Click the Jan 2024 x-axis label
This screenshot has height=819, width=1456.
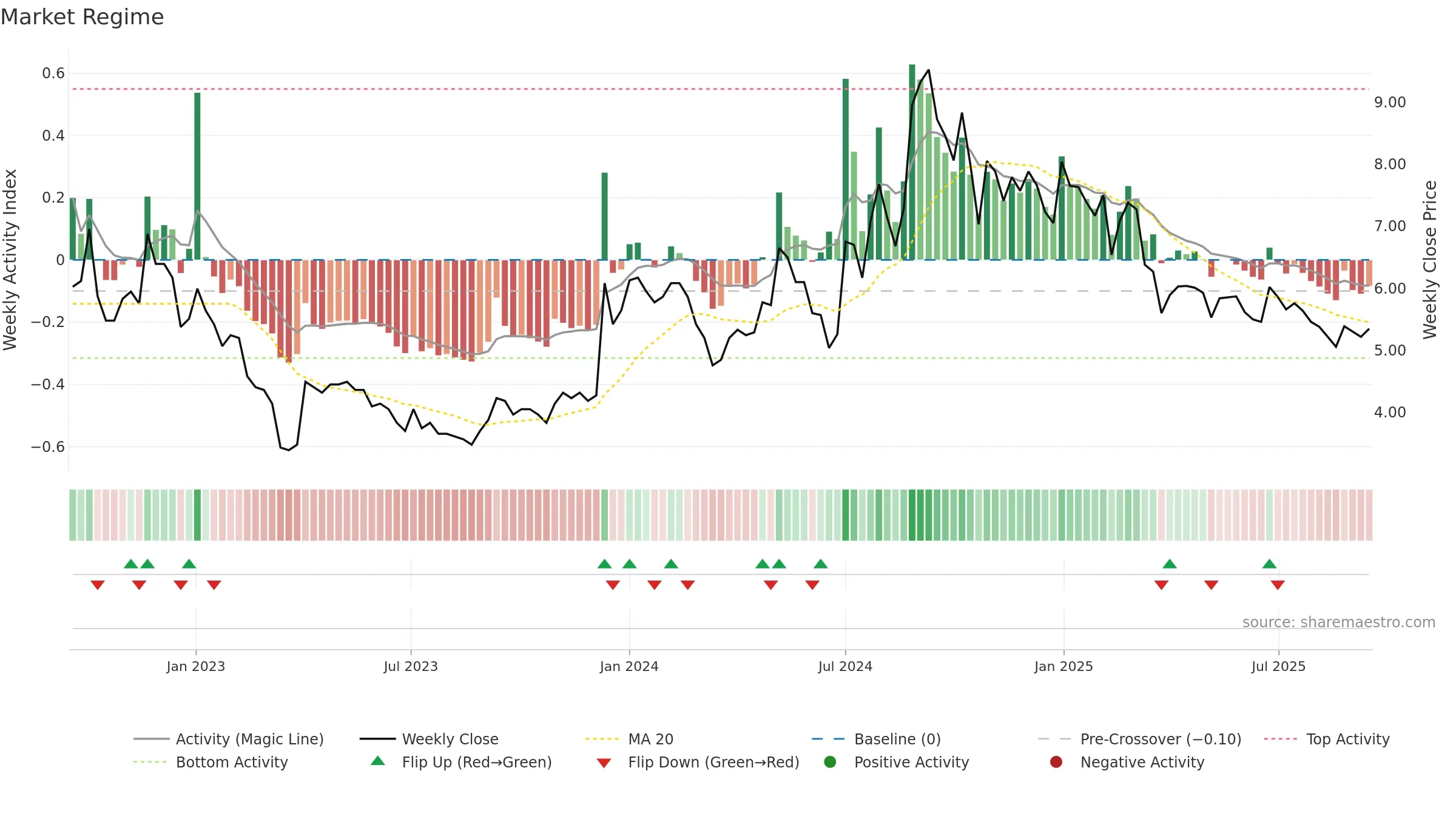[x=629, y=666]
